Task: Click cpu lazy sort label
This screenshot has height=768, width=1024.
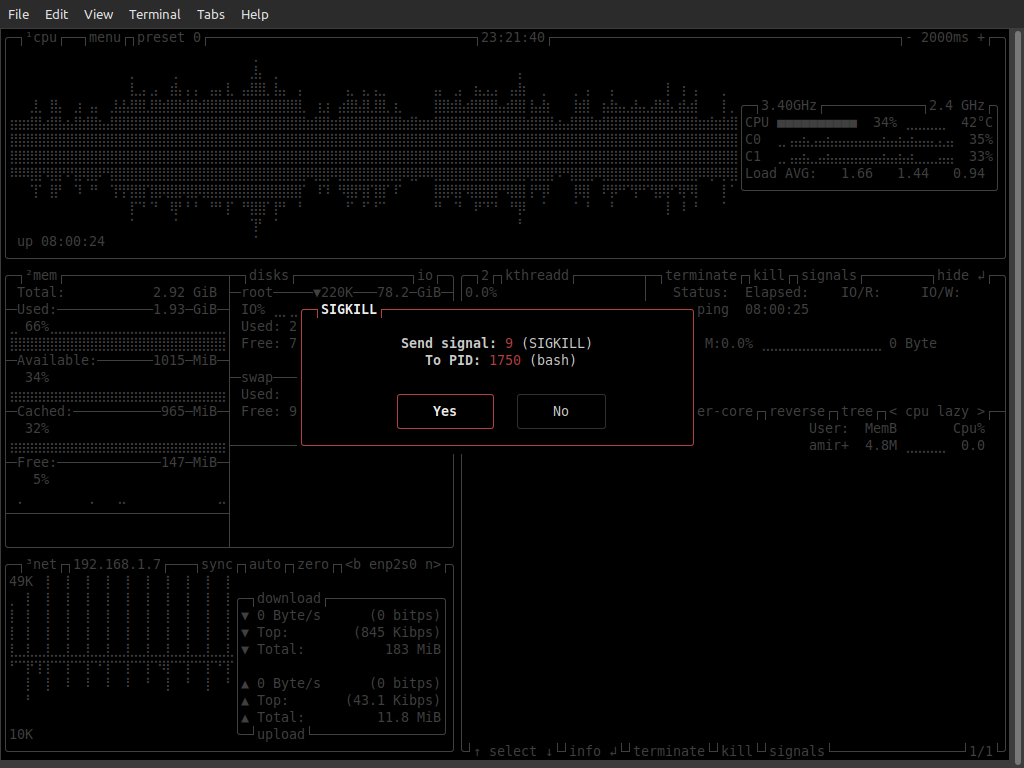Action: [x=936, y=411]
